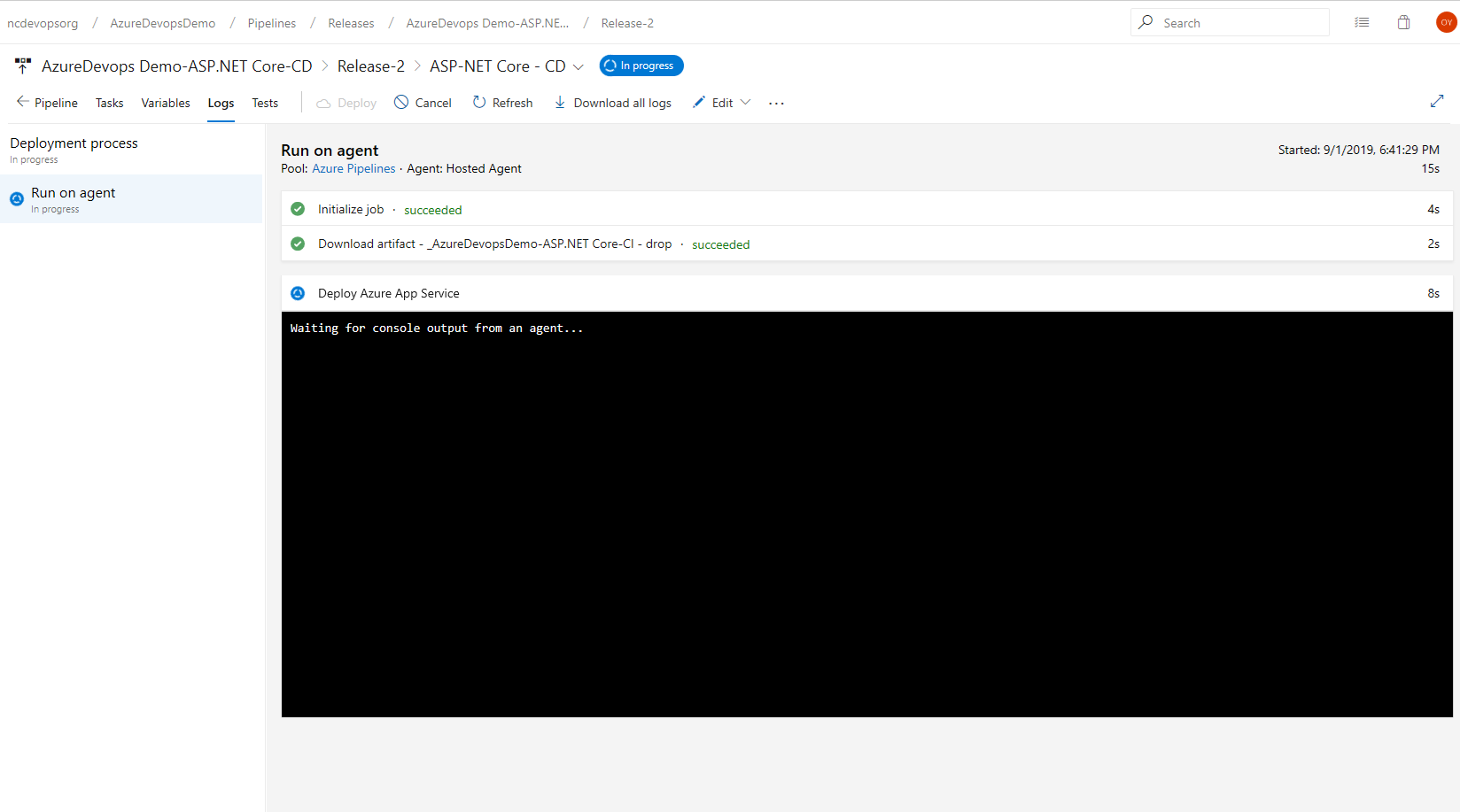Download all logs

click(612, 103)
